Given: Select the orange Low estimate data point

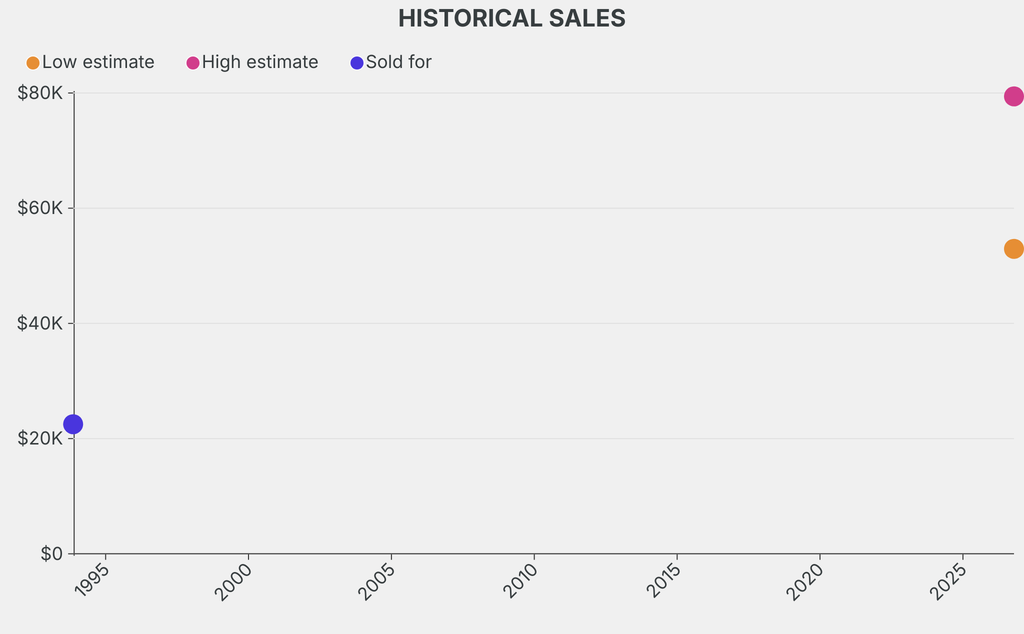Looking at the screenshot, I should click(1014, 249).
